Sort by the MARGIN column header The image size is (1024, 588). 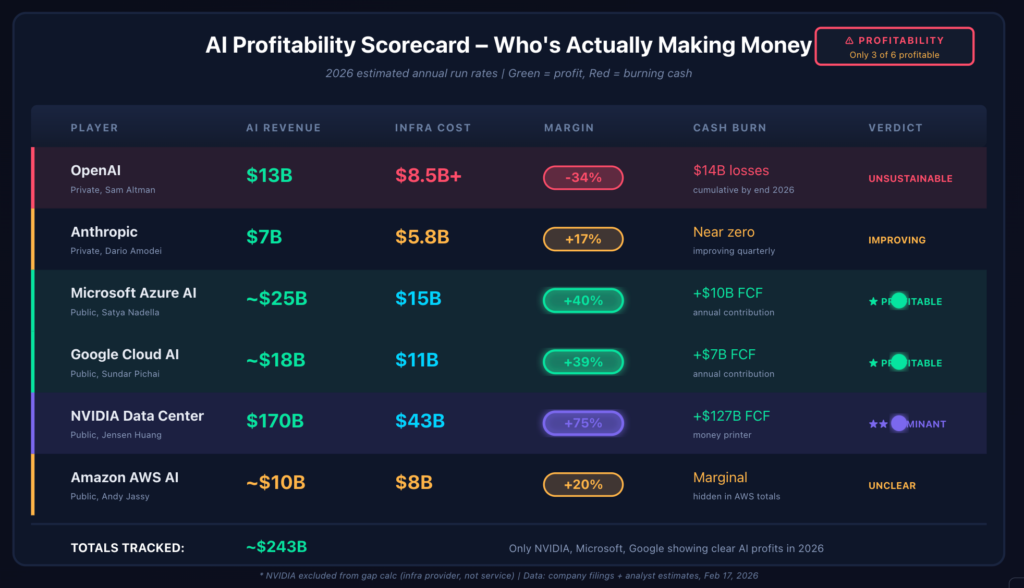coord(568,128)
